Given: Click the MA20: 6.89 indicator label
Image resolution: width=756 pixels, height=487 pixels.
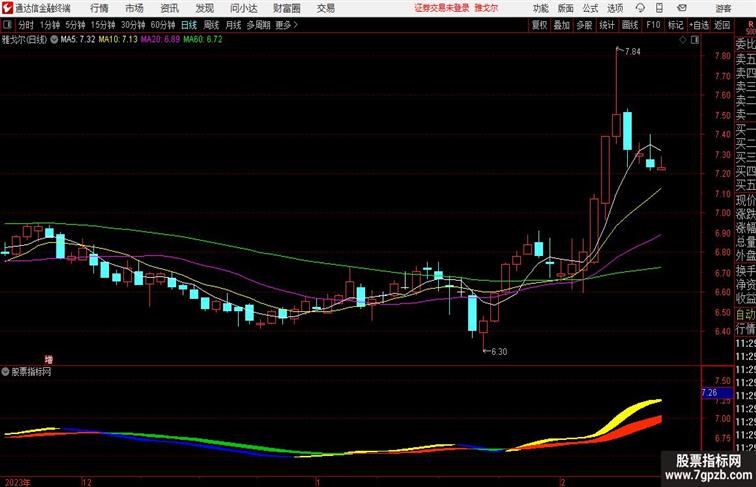Looking at the screenshot, I should [160, 40].
